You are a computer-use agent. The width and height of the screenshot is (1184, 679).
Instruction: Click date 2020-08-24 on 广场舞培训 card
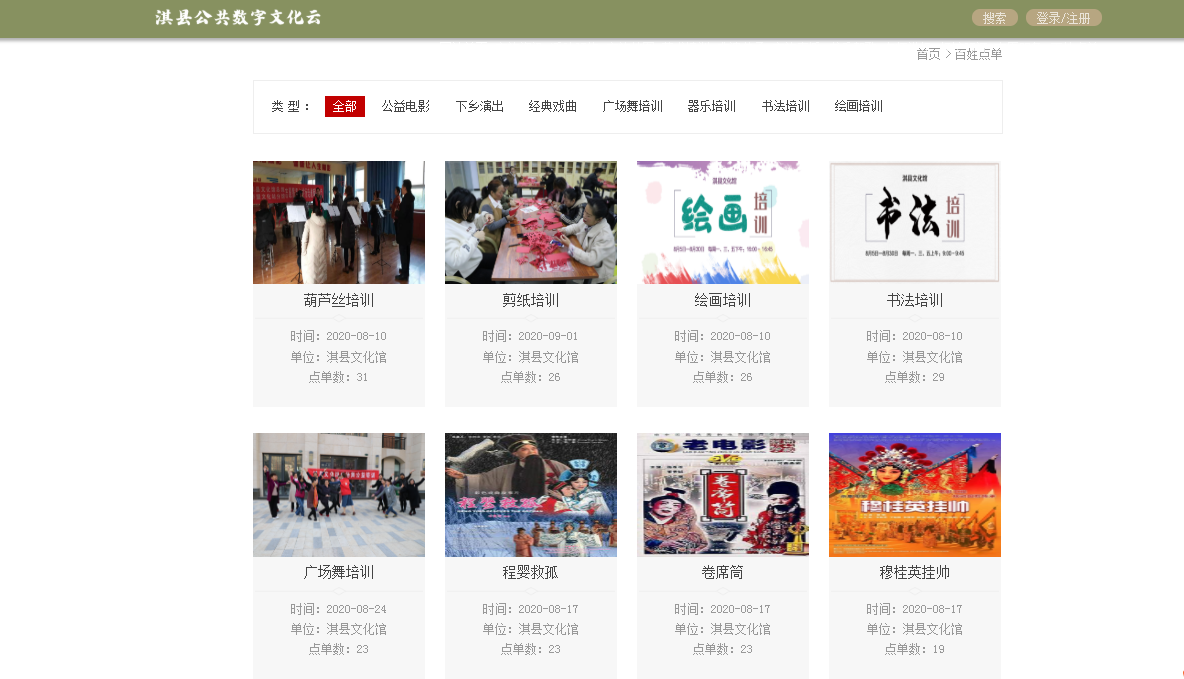click(x=356, y=609)
